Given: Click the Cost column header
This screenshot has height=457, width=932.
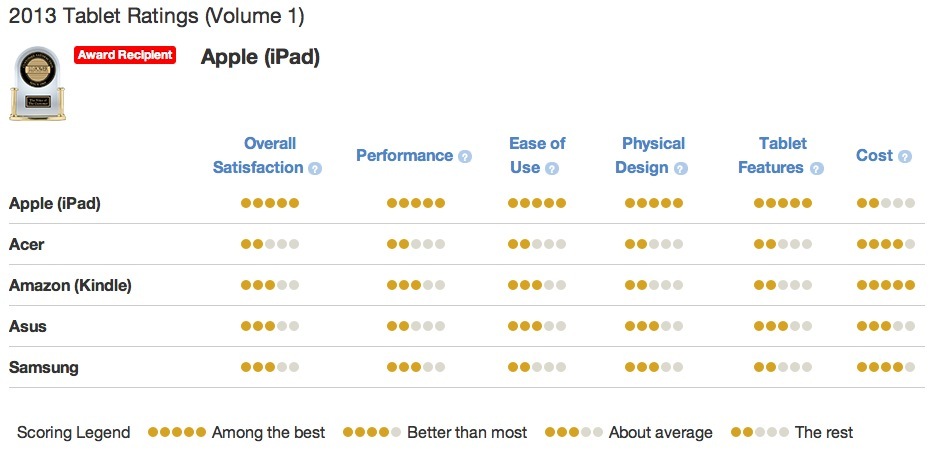Looking at the screenshot, I should (874, 156).
